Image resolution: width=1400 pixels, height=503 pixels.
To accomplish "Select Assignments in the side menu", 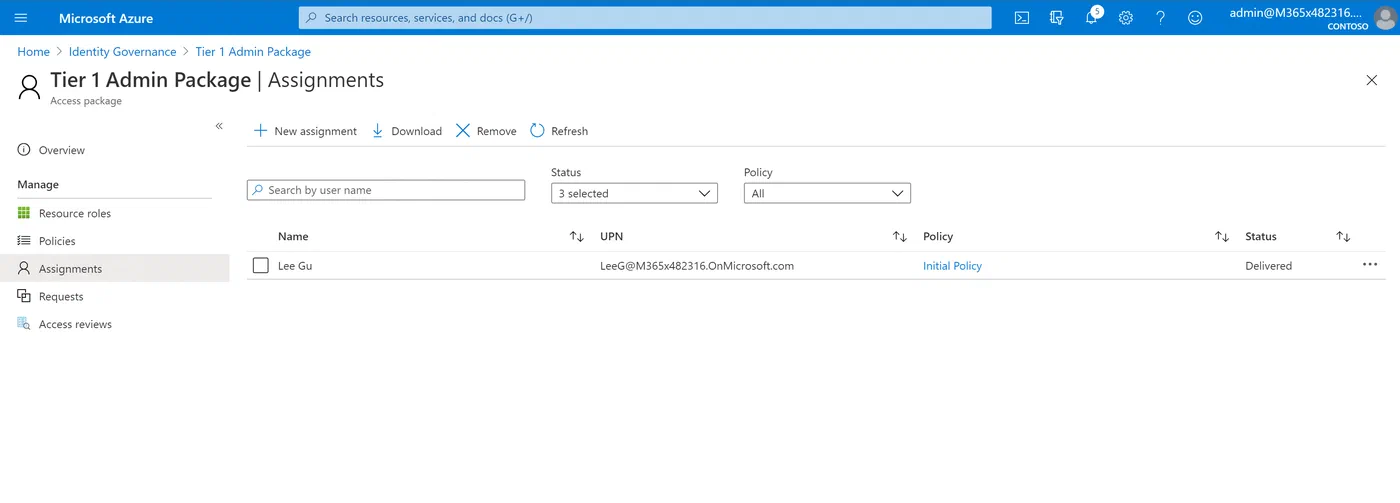I will [x=115, y=269].
